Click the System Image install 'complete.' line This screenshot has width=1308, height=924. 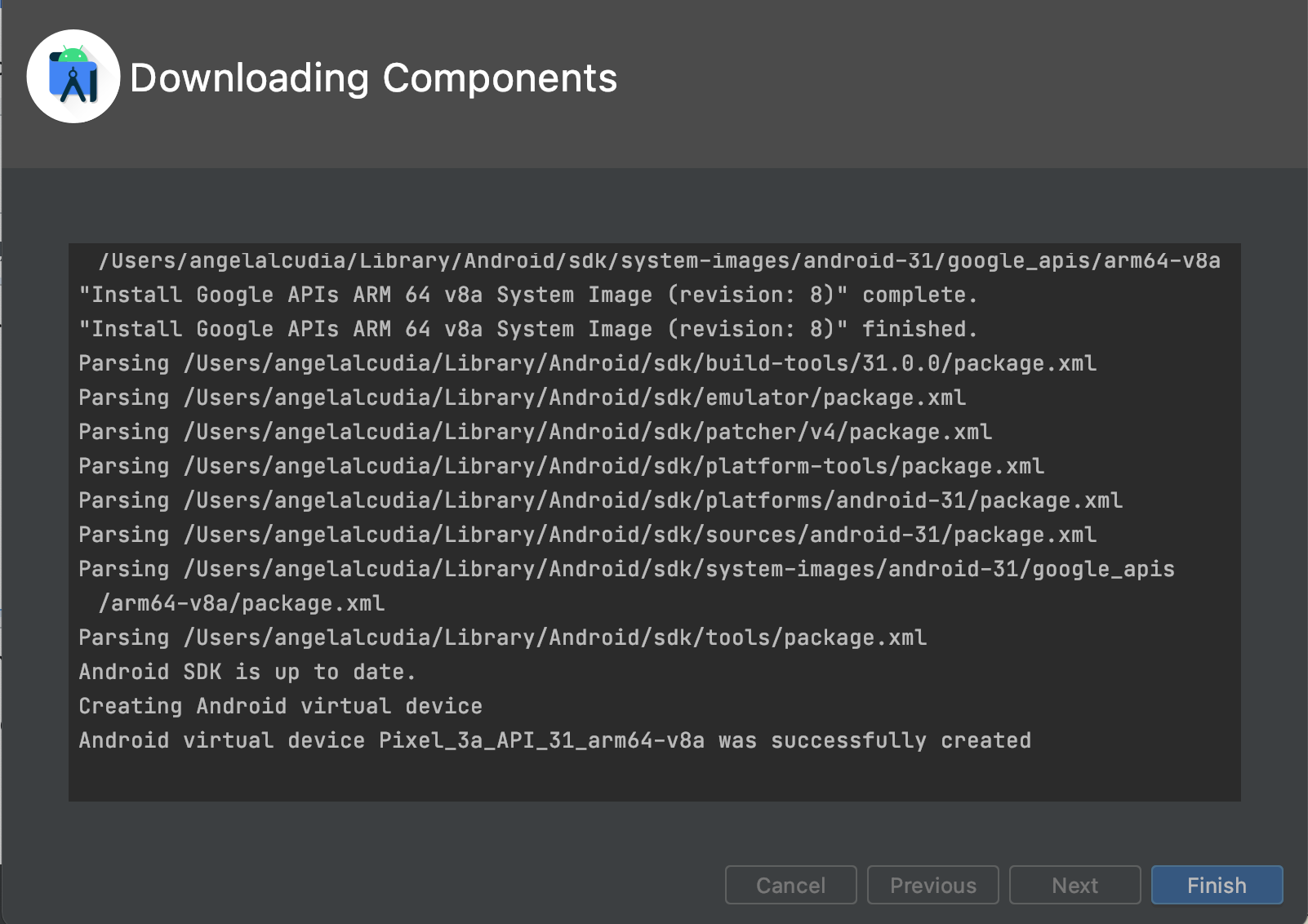click(527, 295)
